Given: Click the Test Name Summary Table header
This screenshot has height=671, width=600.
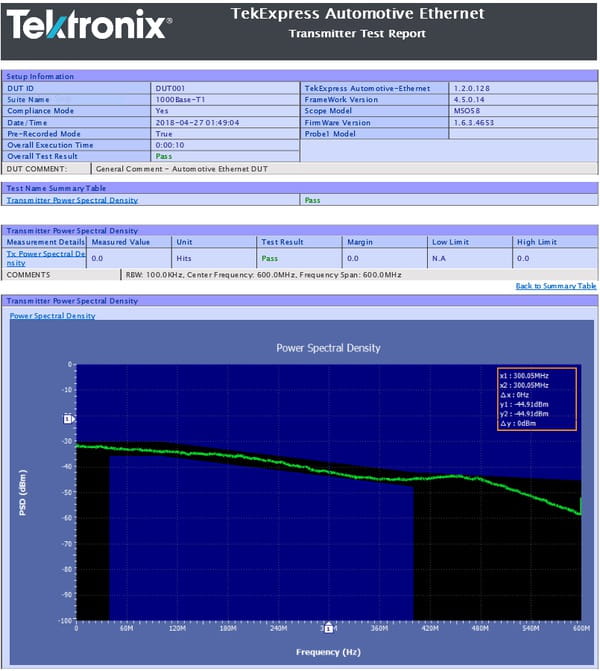Looking at the screenshot, I should [x=299, y=188].
